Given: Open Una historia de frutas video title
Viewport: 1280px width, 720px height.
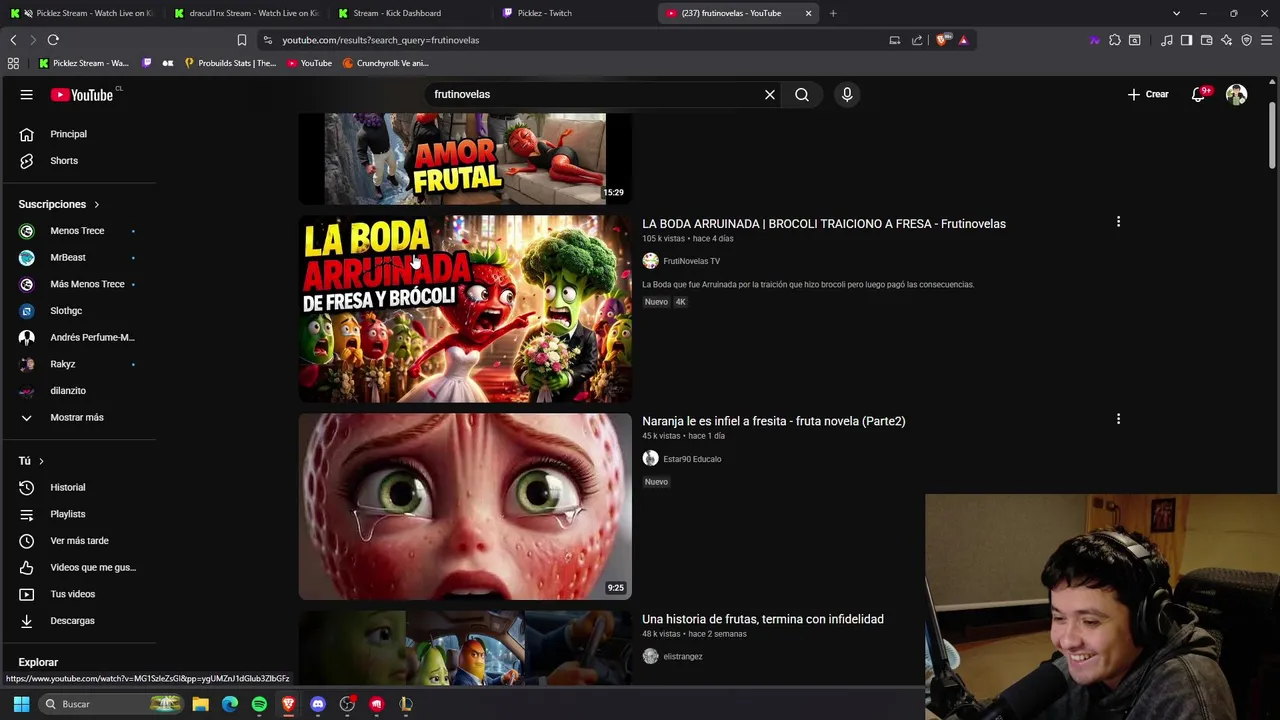Looking at the screenshot, I should 762,619.
